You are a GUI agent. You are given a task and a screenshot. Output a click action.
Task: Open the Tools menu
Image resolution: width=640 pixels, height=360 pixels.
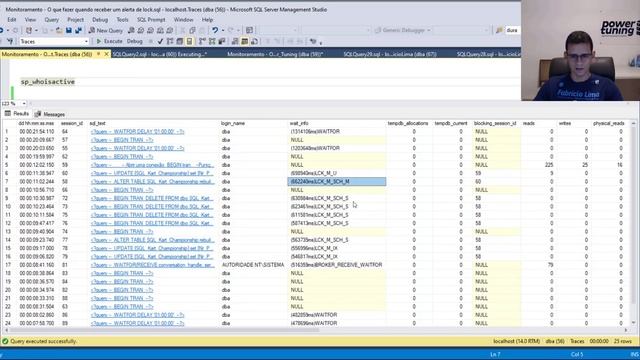click(122, 20)
